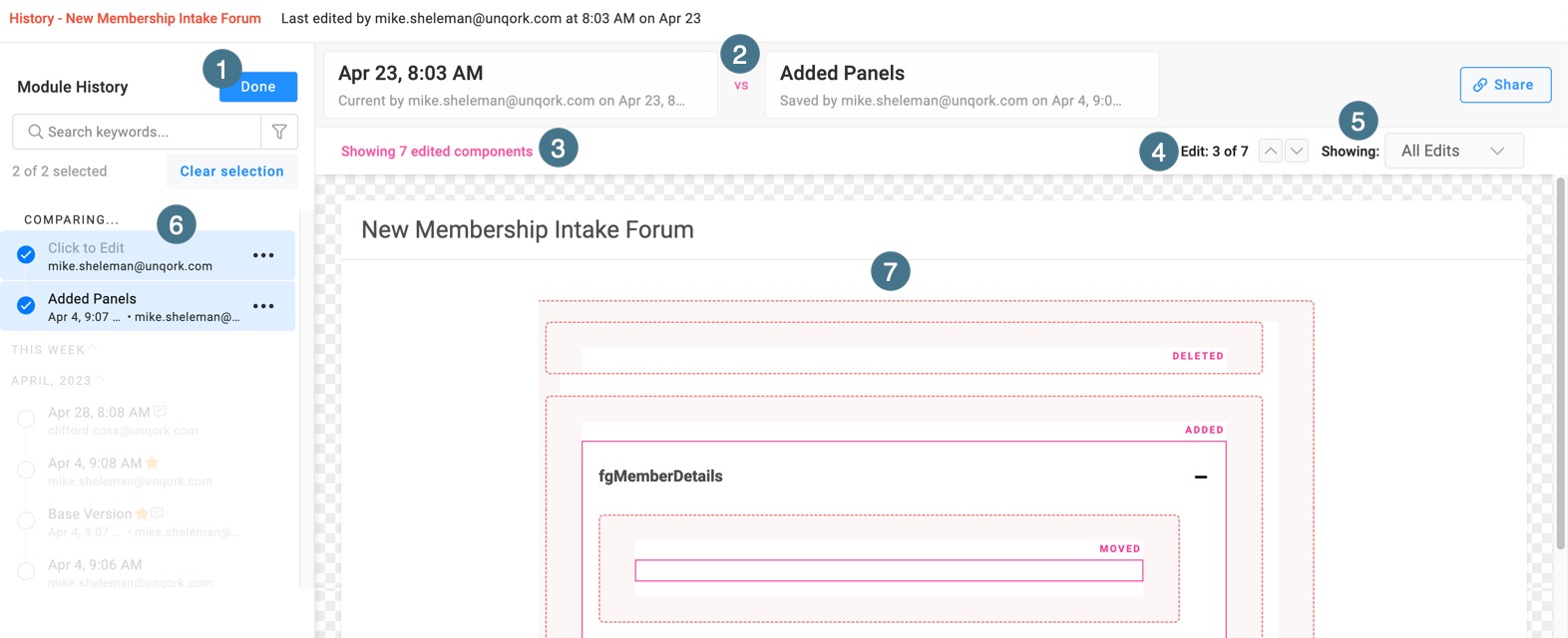Click the fgMemberDetails panel title
Screen dimensions: 1568x638
tap(660, 477)
